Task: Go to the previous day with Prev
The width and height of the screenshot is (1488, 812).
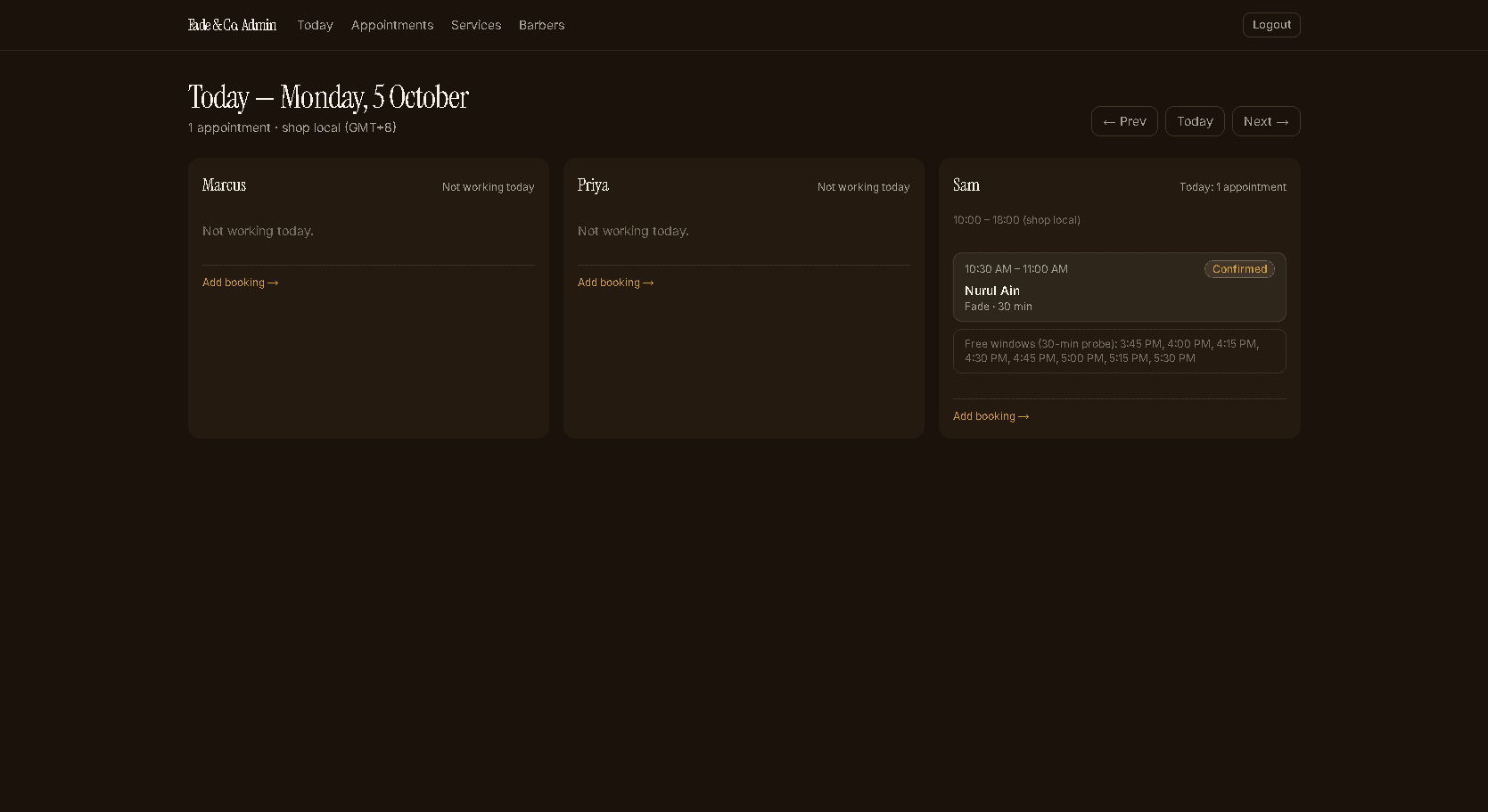Action: [x=1124, y=121]
